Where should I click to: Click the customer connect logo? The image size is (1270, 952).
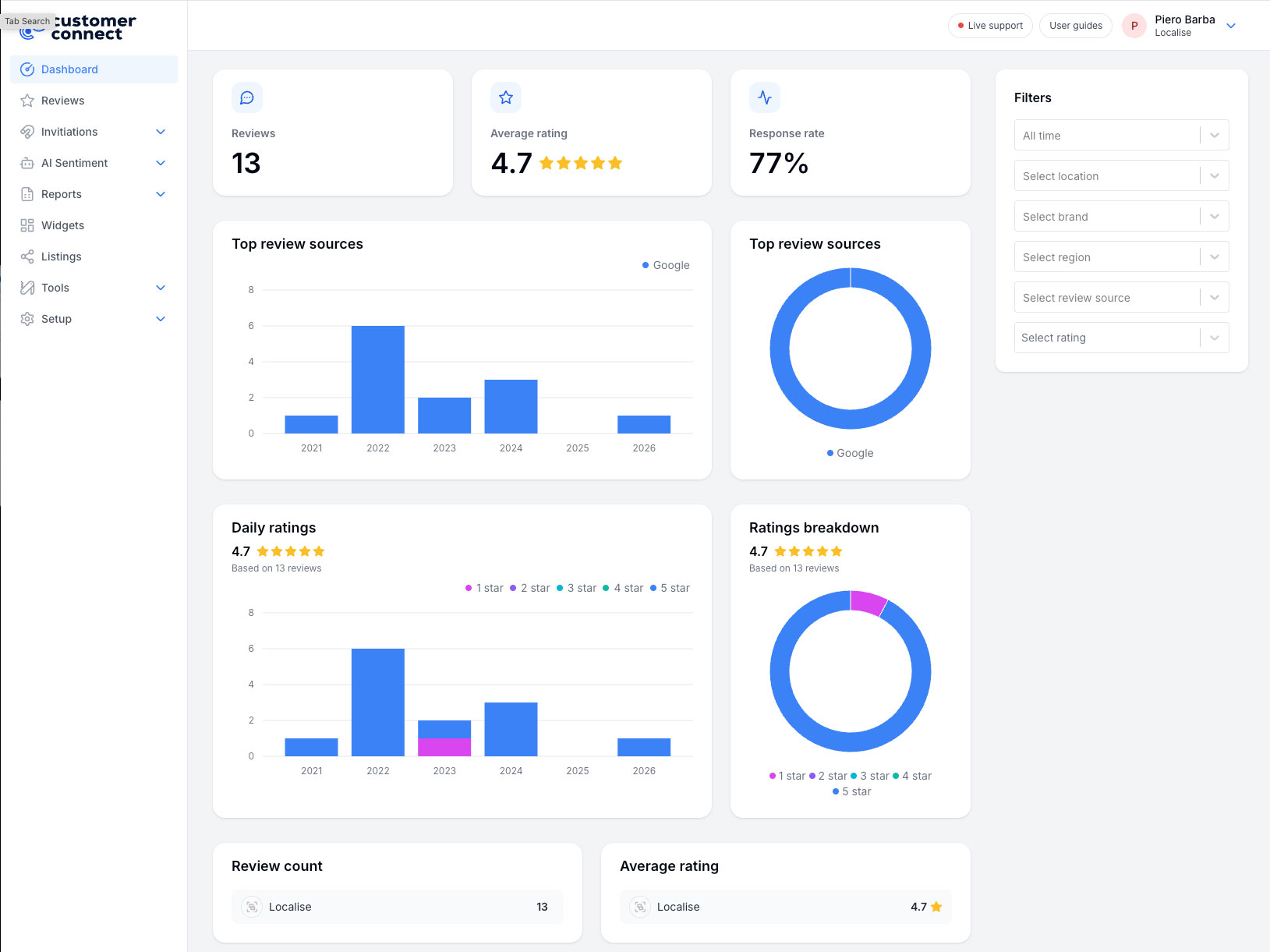click(78, 27)
